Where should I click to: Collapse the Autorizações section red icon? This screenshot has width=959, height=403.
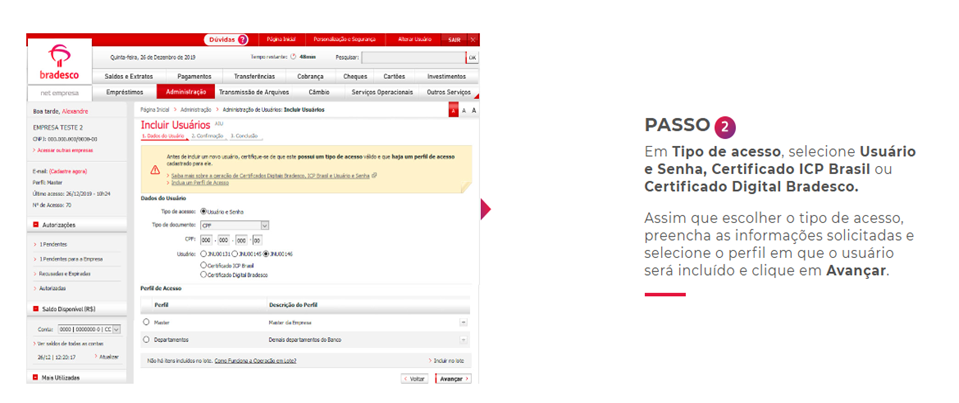(36, 225)
